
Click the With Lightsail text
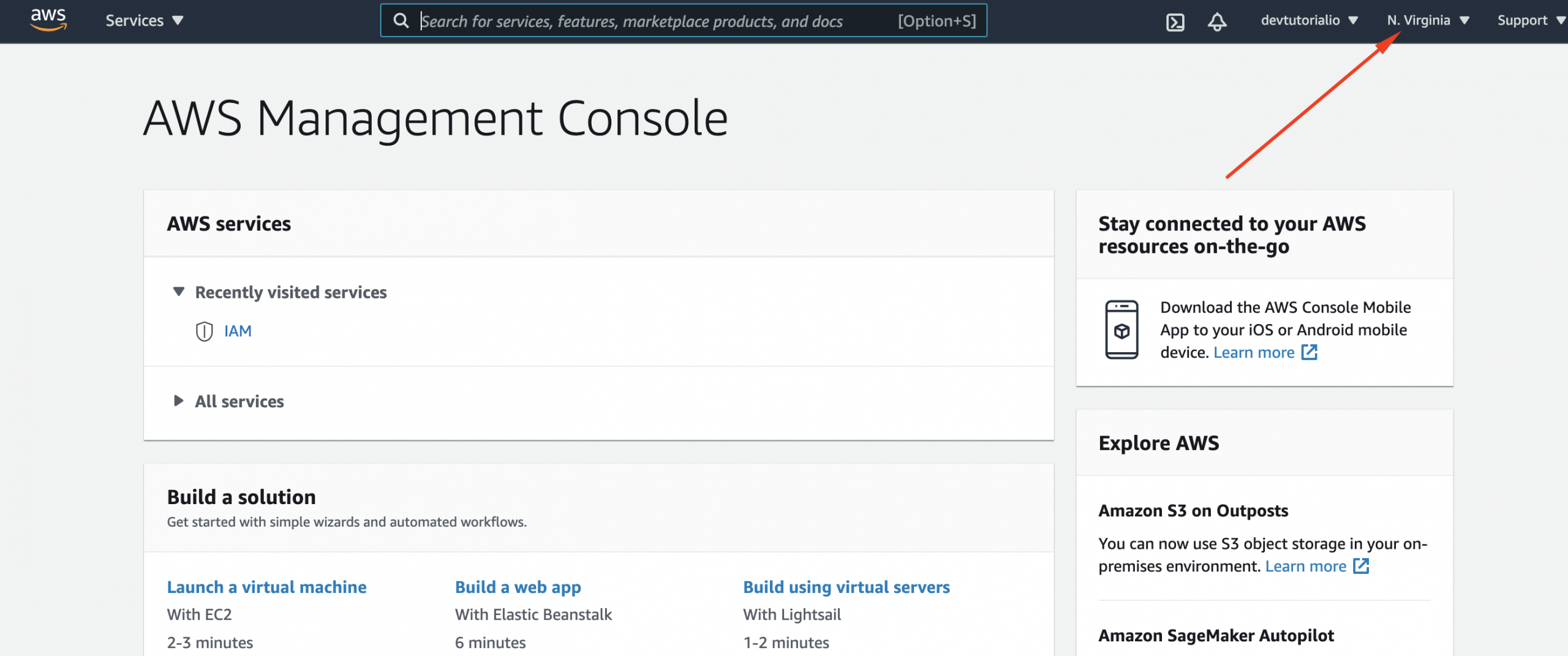[x=791, y=614]
